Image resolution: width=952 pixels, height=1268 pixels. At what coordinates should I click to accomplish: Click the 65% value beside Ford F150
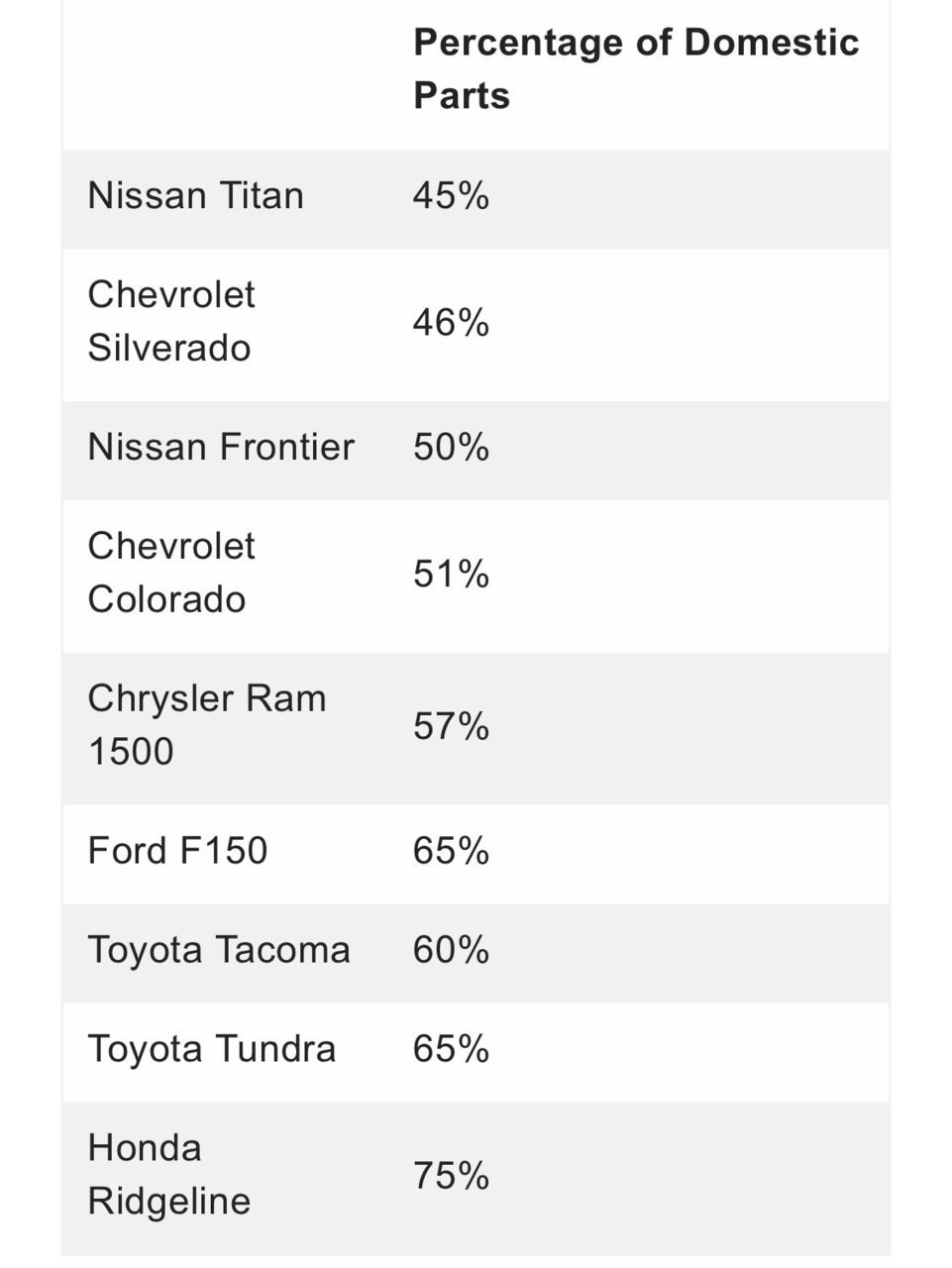click(x=451, y=851)
